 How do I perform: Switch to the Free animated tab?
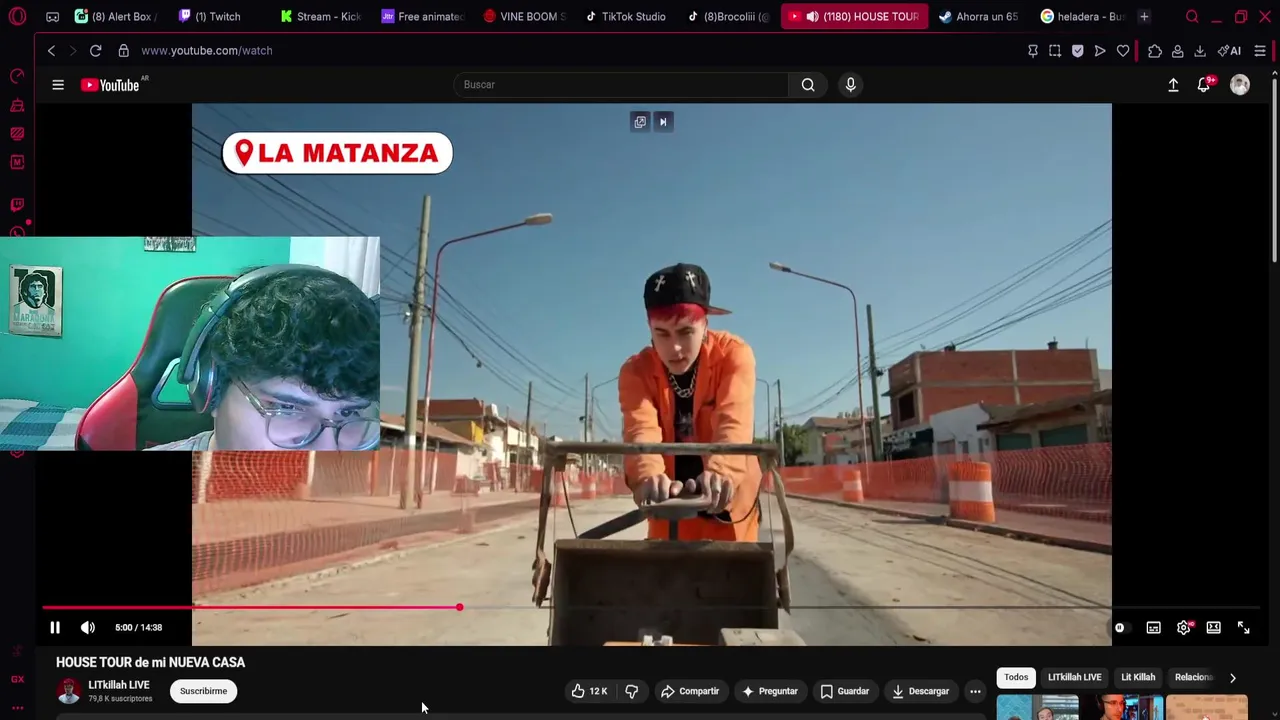pyautogui.click(x=422, y=17)
